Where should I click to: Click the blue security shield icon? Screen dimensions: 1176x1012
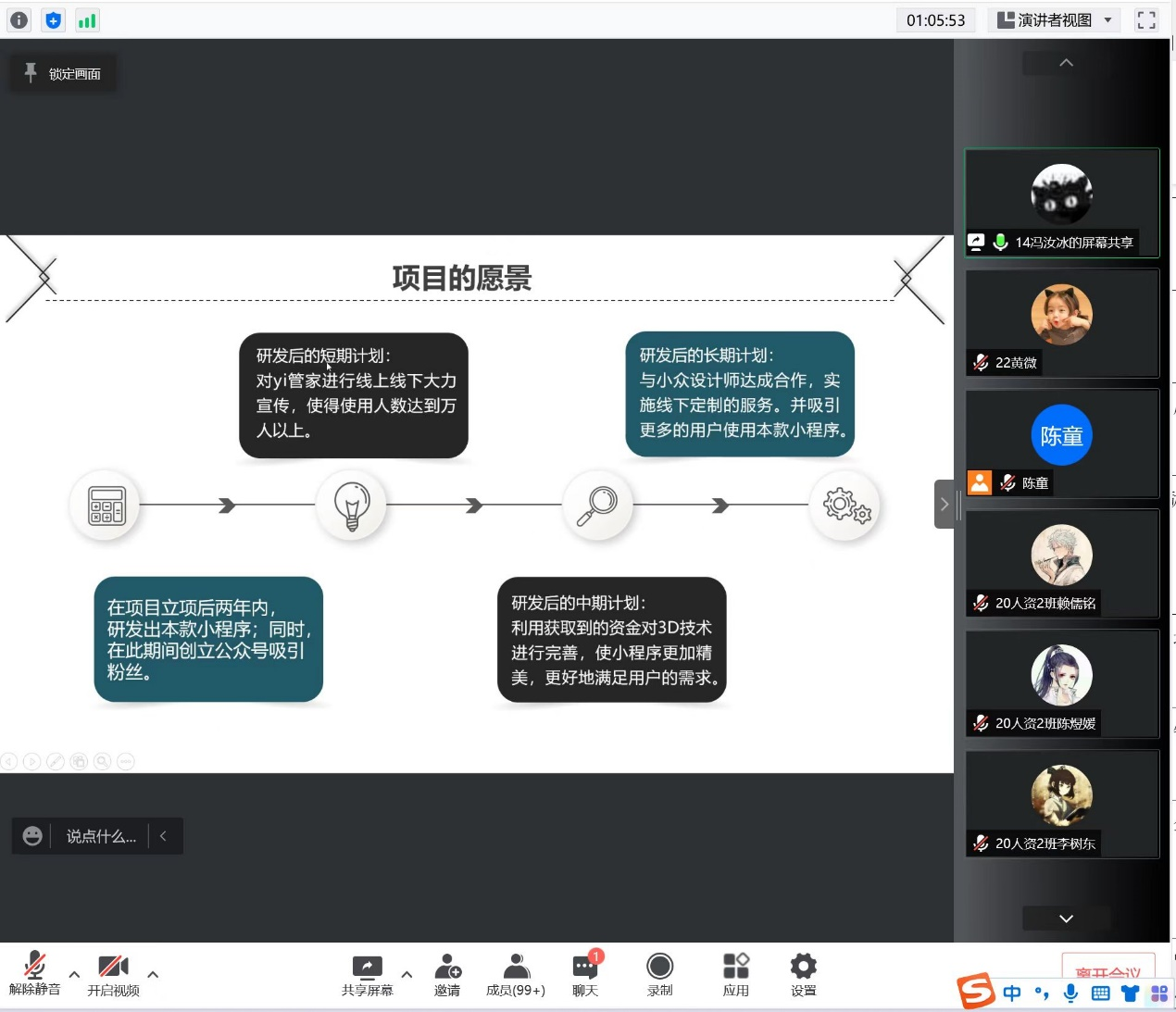point(54,20)
